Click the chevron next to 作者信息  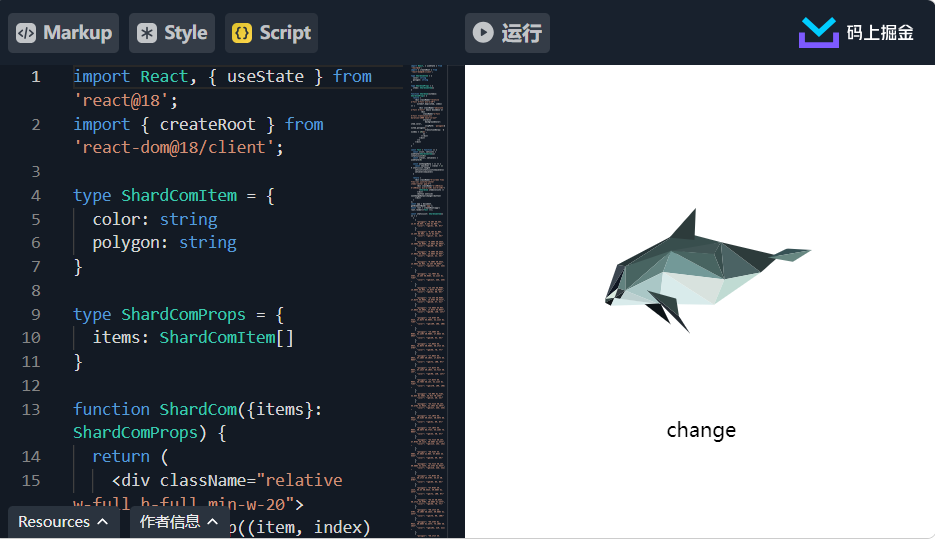tap(212, 522)
